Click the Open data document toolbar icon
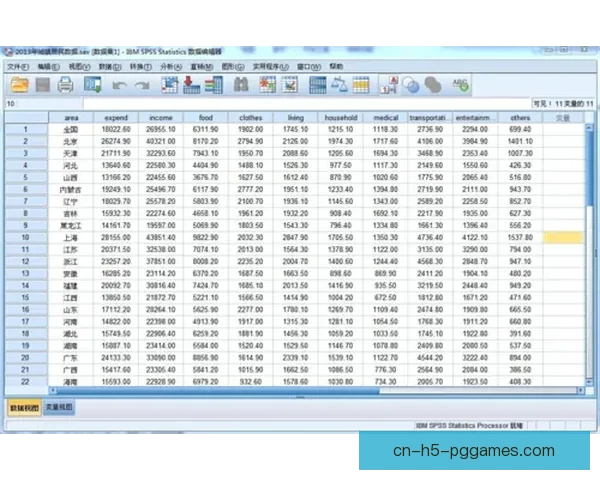This screenshot has width=600, height=480. point(18,86)
